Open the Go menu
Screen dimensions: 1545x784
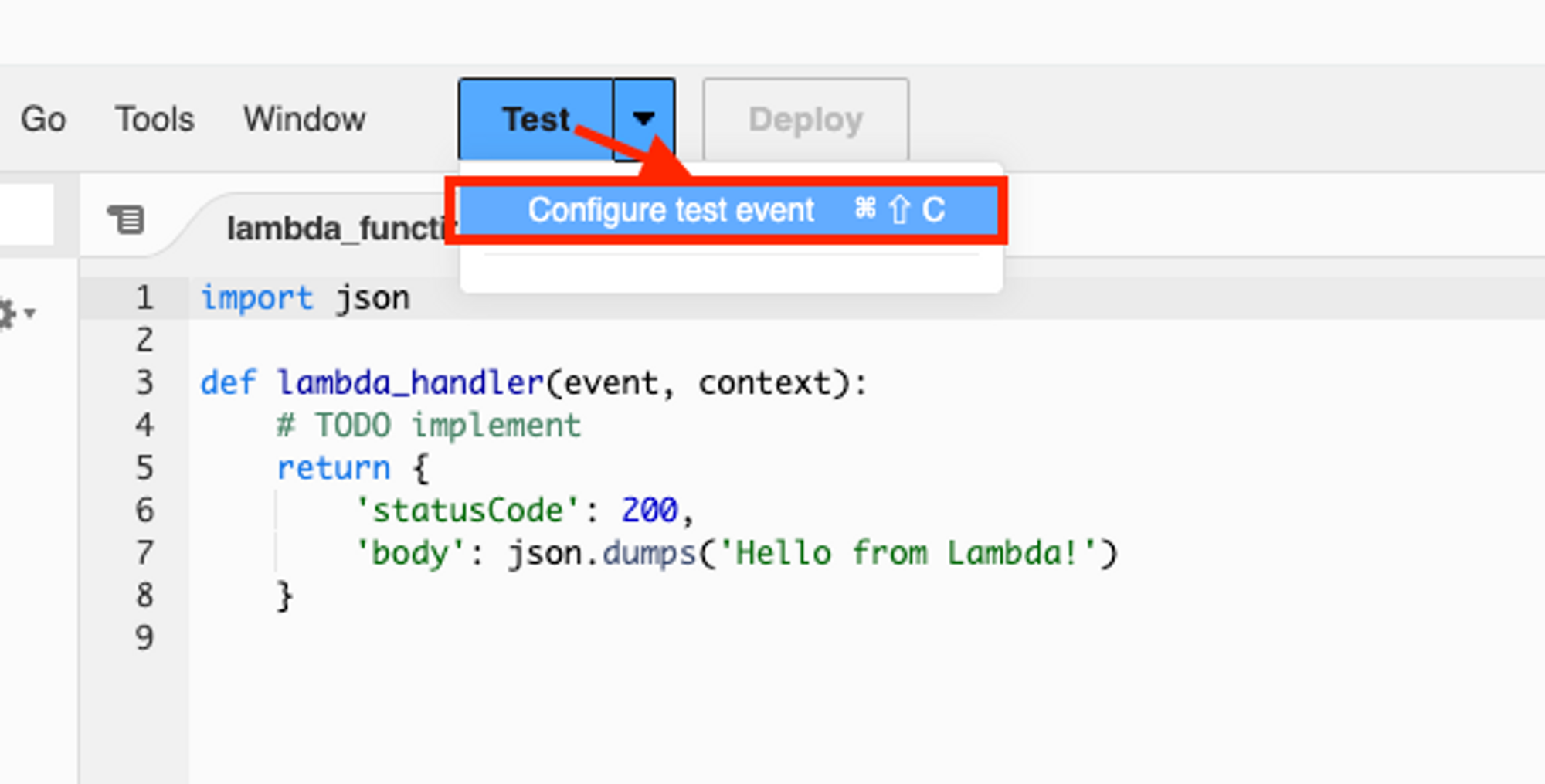pyautogui.click(x=43, y=120)
